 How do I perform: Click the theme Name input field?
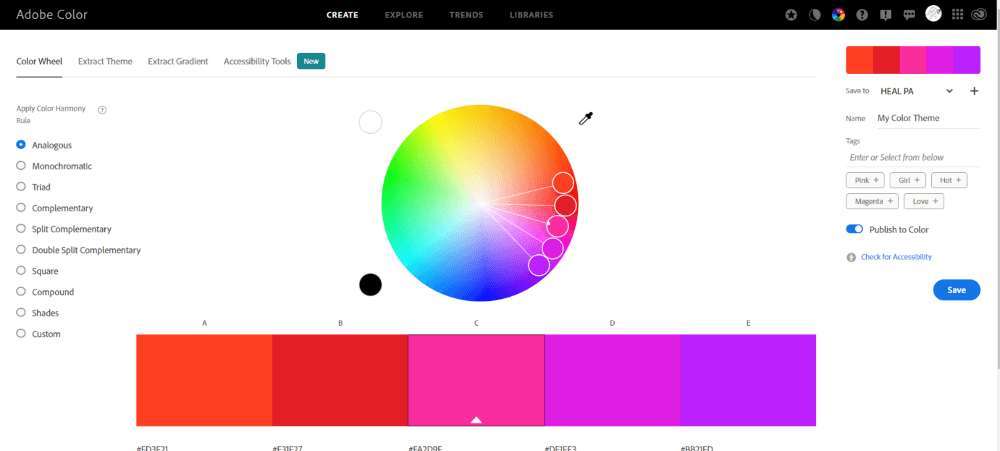tap(928, 118)
